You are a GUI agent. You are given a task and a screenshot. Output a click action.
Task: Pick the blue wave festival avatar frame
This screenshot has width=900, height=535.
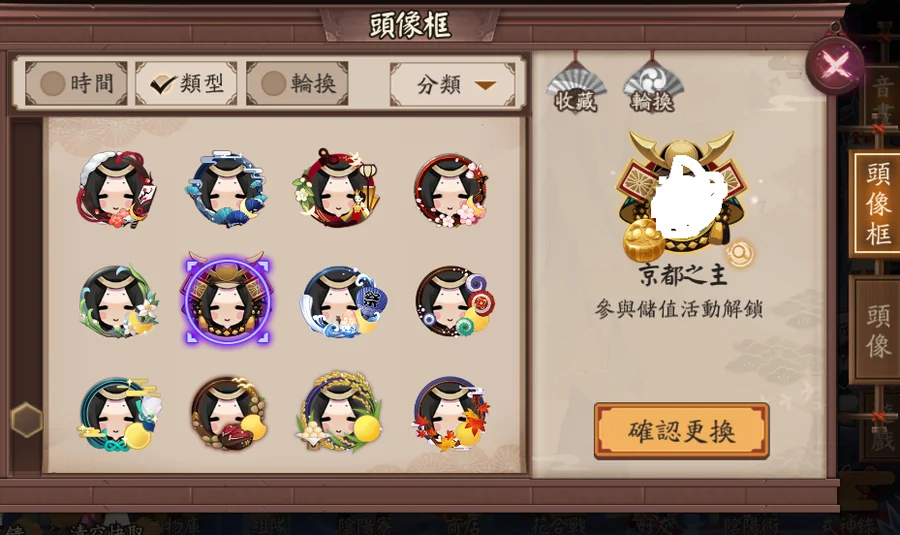[341, 302]
